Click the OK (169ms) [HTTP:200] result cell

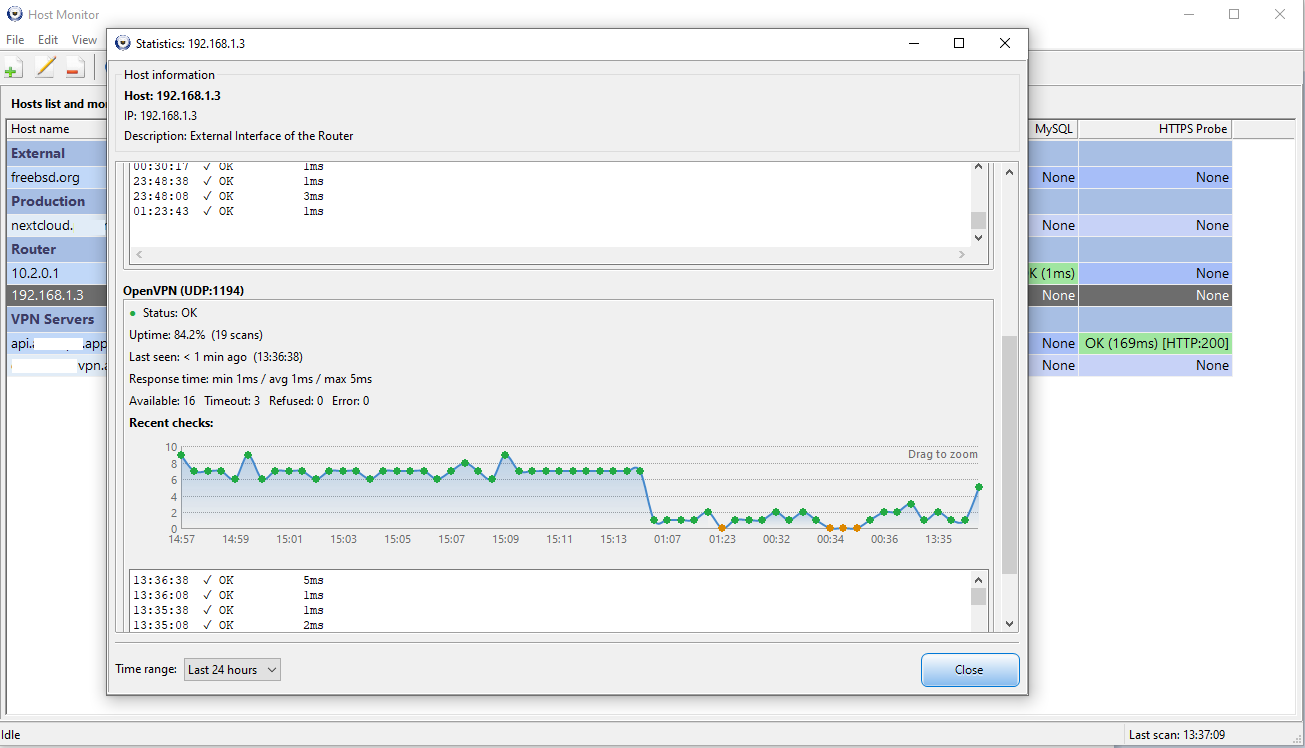pyautogui.click(x=1155, y=342)
